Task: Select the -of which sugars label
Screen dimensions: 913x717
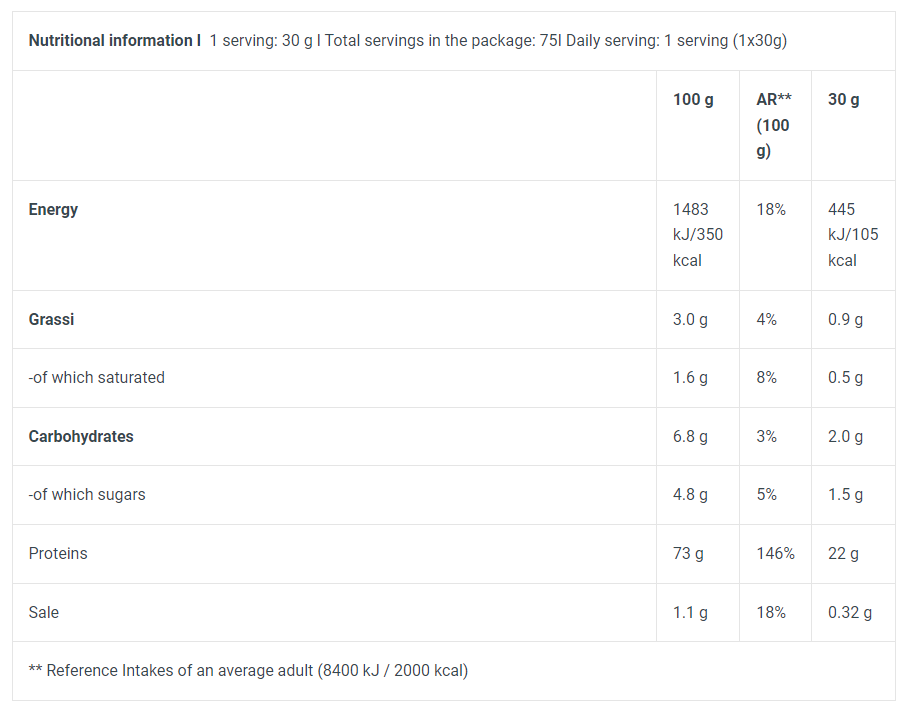Action: pyautogui.click(x=87, y=495)
